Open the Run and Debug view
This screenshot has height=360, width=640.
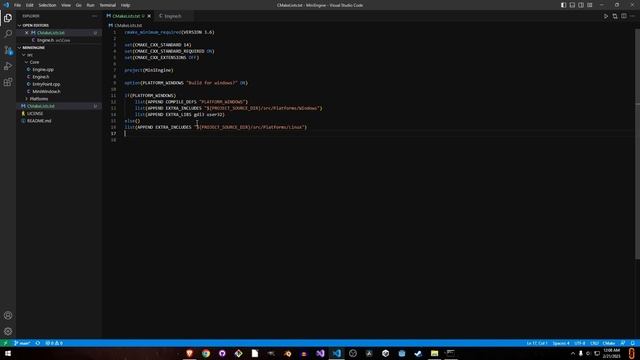pyautogui.click(x=8, y=66)
